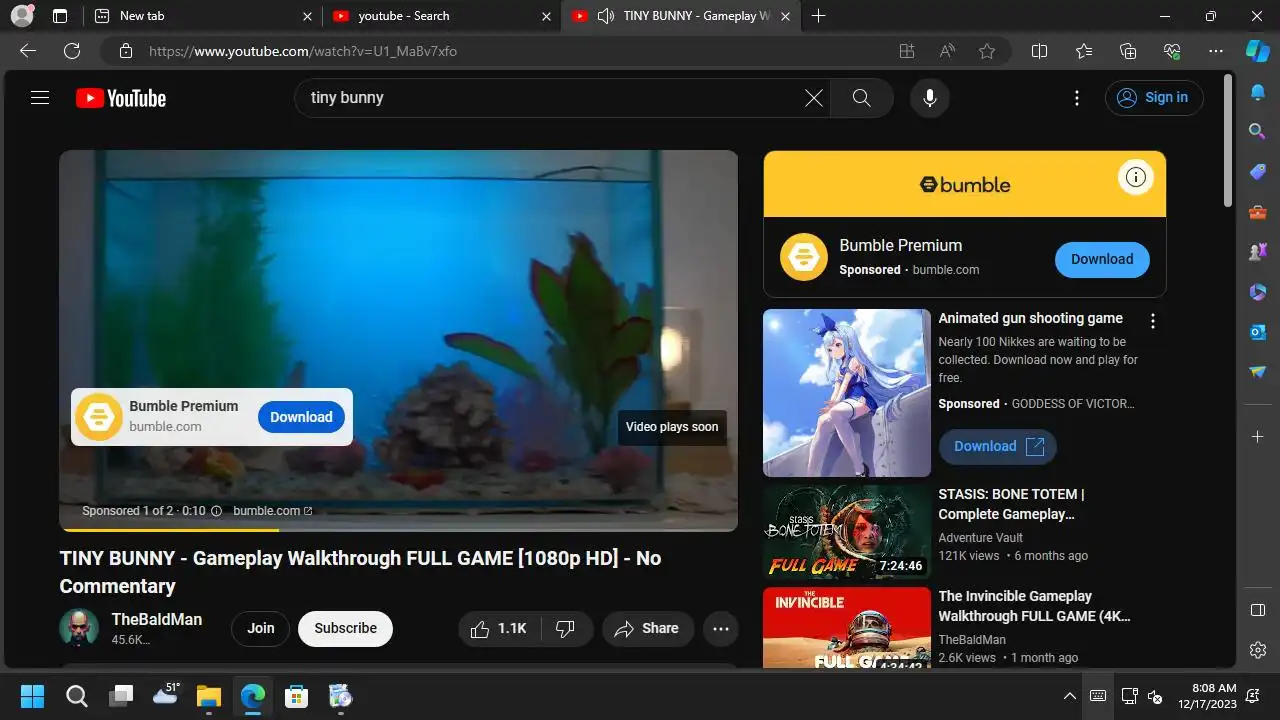Screen dimensions: 1280x720
Task: Open the bumble.com link in the ad bar
Action: click(273, 511)
